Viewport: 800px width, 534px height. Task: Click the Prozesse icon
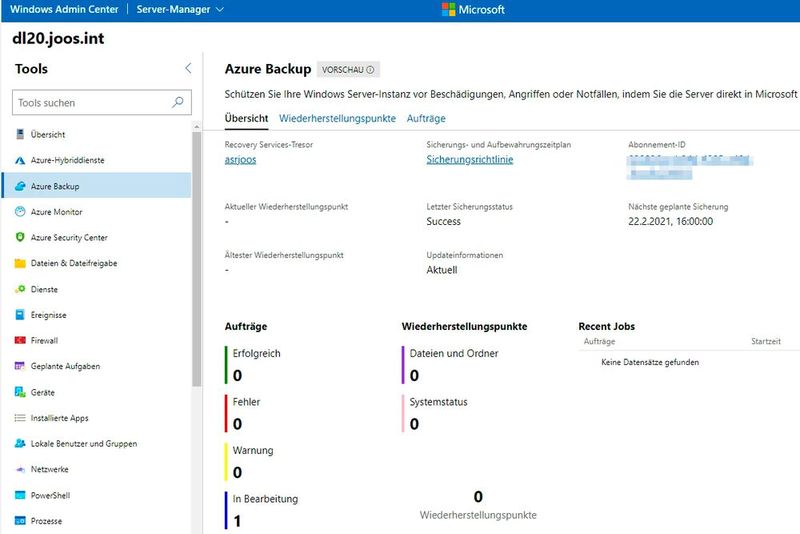(20, 521)
